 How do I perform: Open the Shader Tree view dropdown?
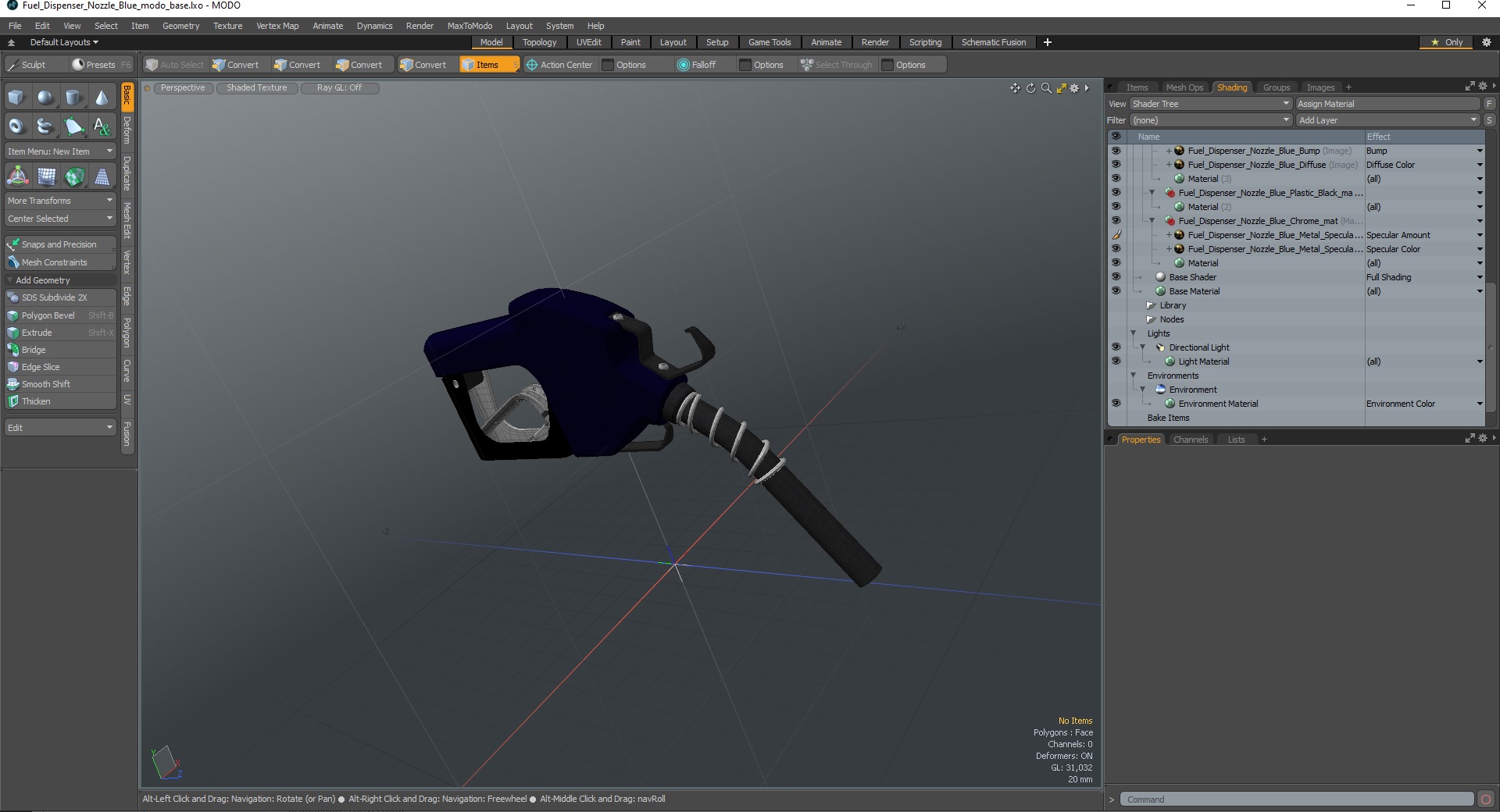click(x=1211, y=104)
